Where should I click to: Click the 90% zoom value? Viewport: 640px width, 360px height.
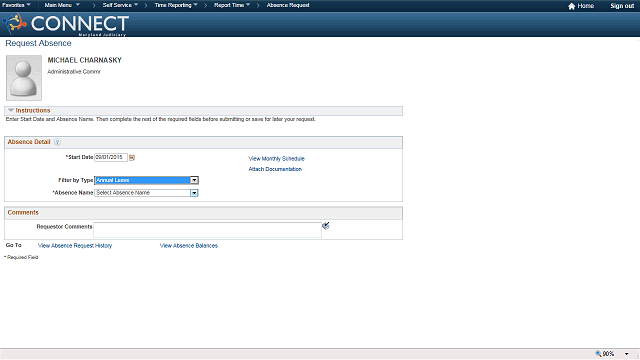coord(608,353)
